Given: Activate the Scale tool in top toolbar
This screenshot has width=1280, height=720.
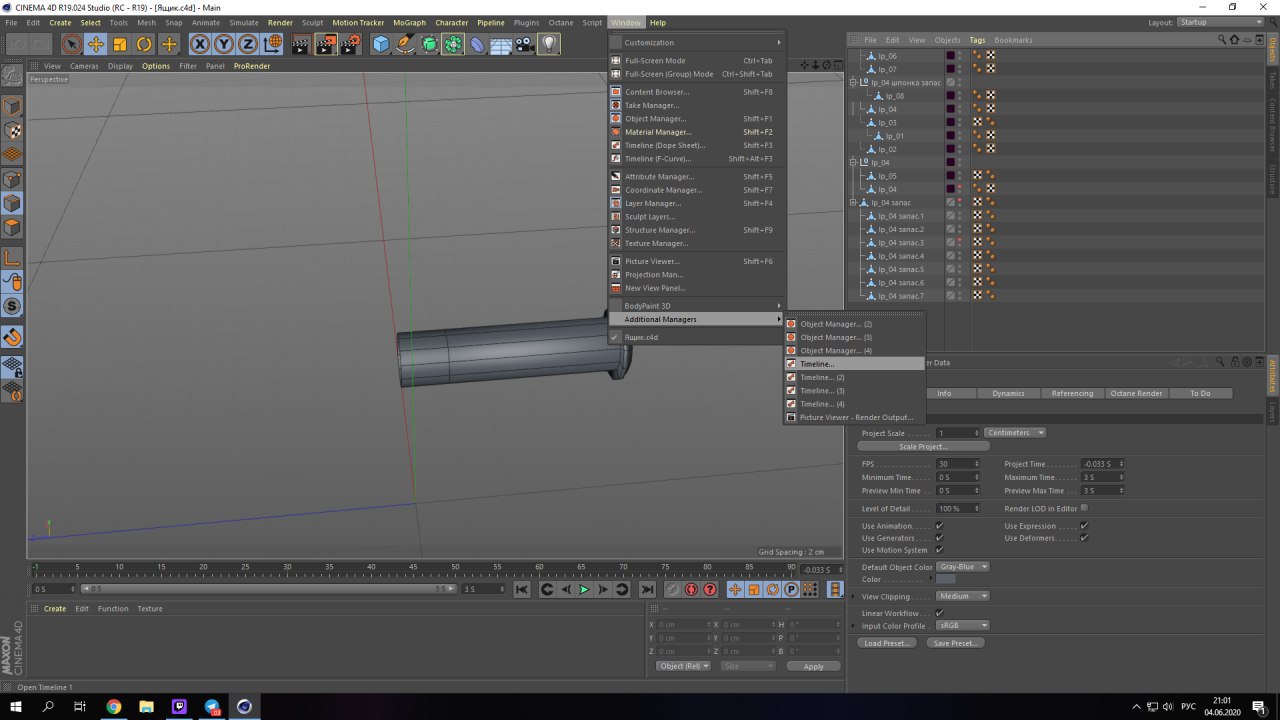Looking at the screenshot, I should 120,44.
